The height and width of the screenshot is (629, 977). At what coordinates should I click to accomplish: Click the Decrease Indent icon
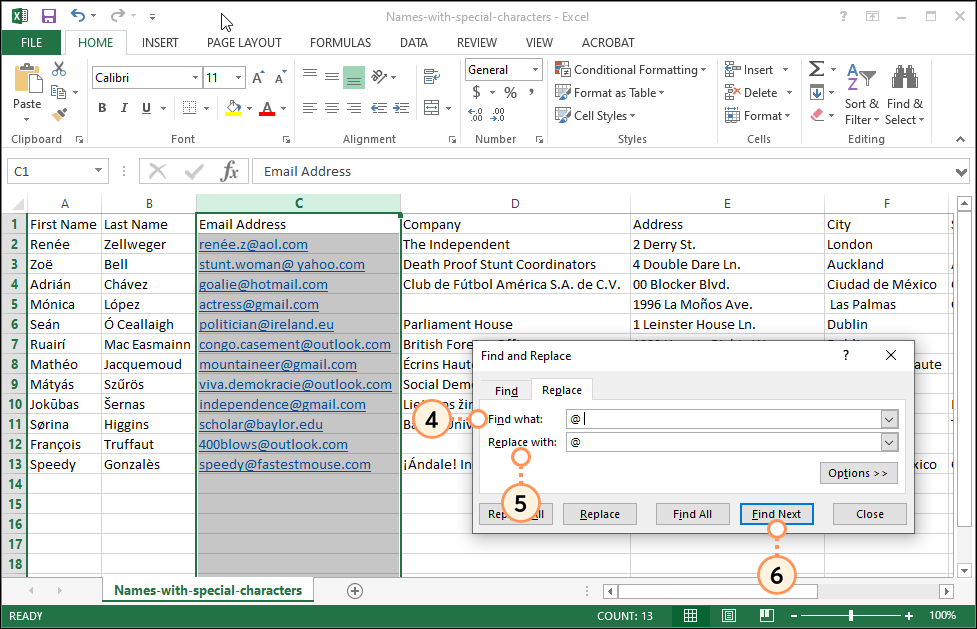[379, 108]
